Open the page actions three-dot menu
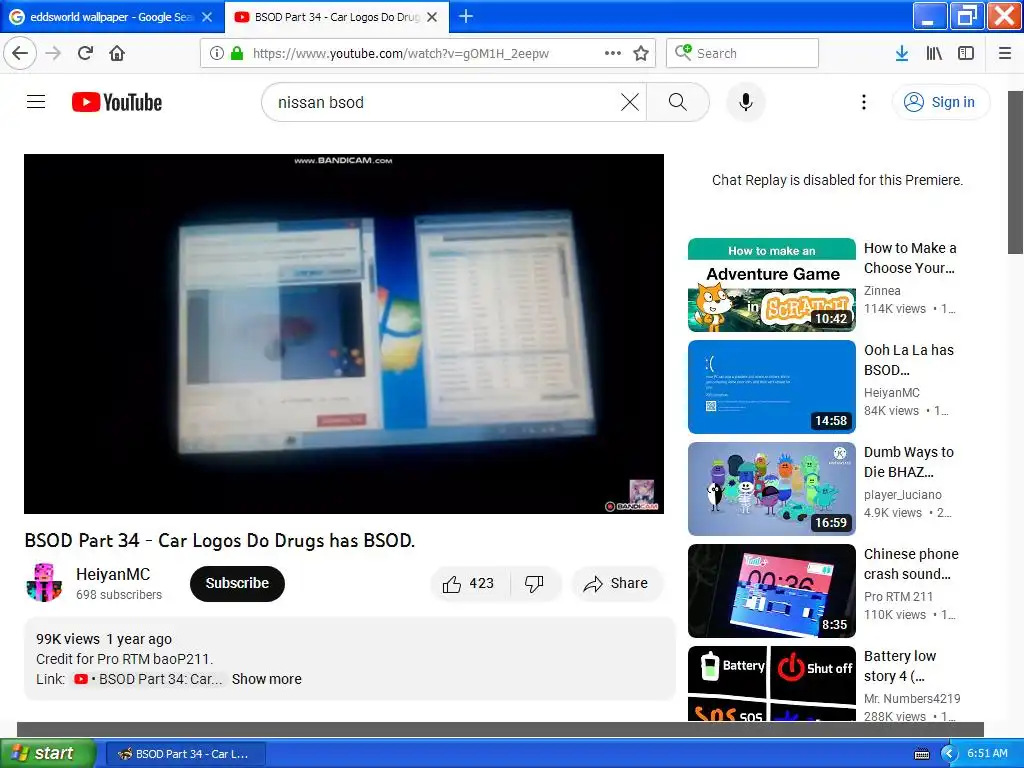 pyautogui.click(x=613, y=53)
